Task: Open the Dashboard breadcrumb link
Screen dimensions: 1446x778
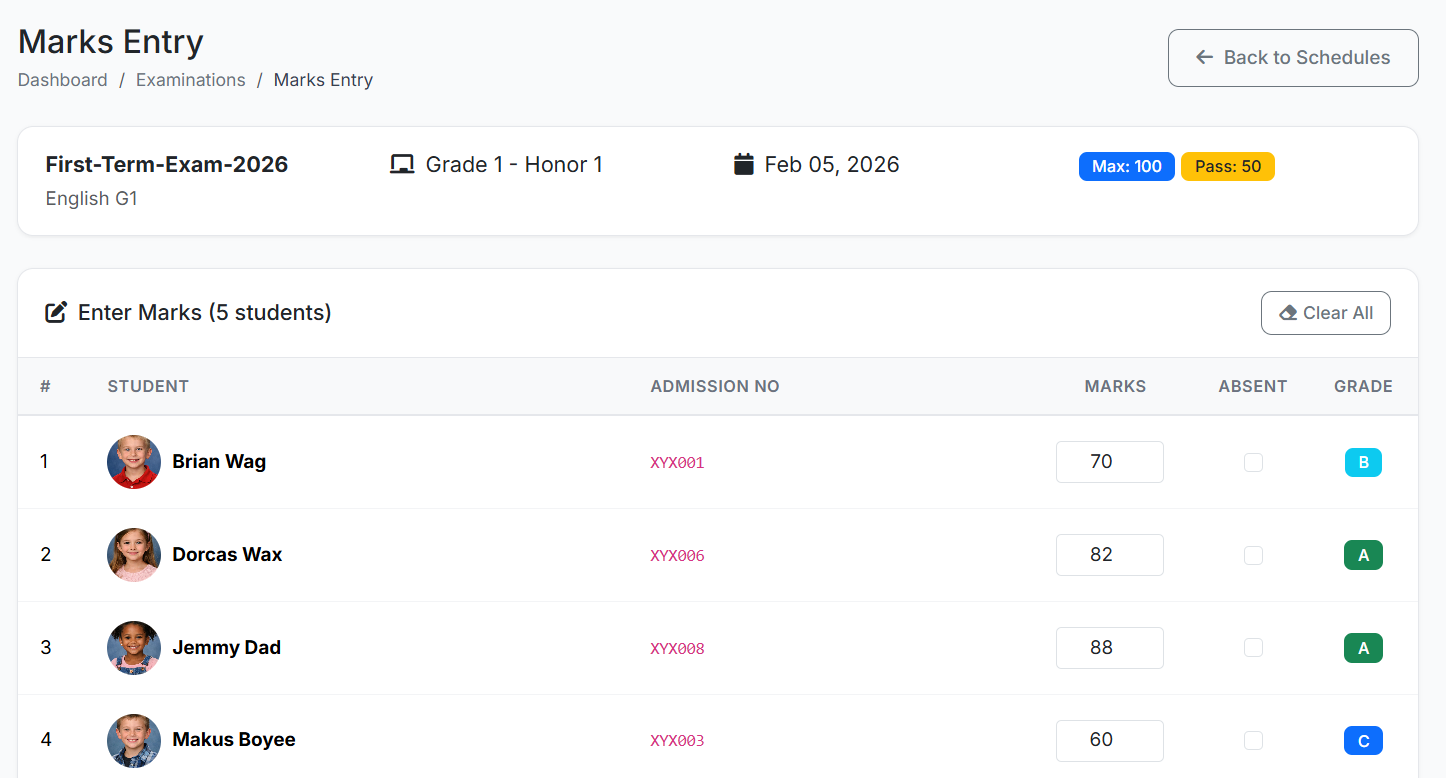Action: pos(63,80)
